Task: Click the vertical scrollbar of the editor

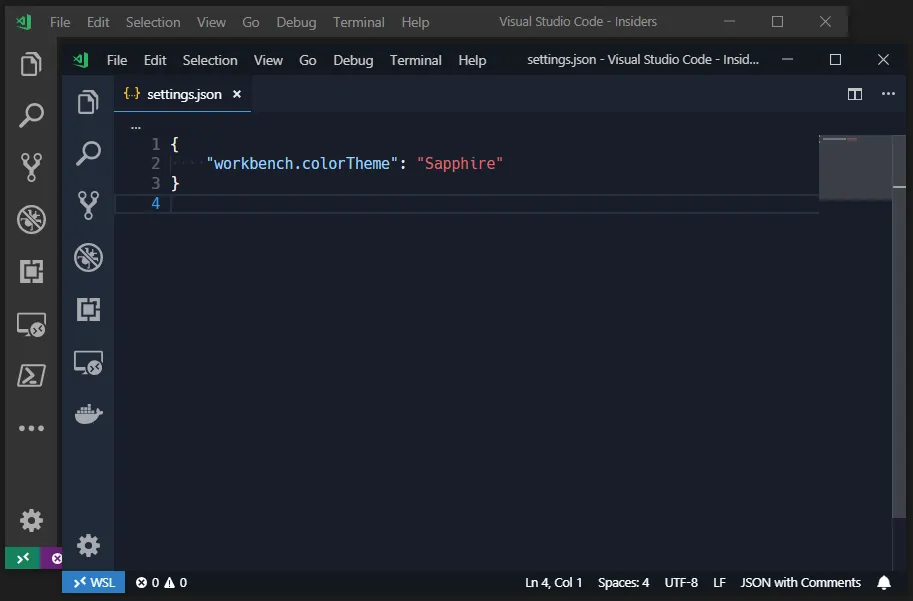Action: pos(899,326)
